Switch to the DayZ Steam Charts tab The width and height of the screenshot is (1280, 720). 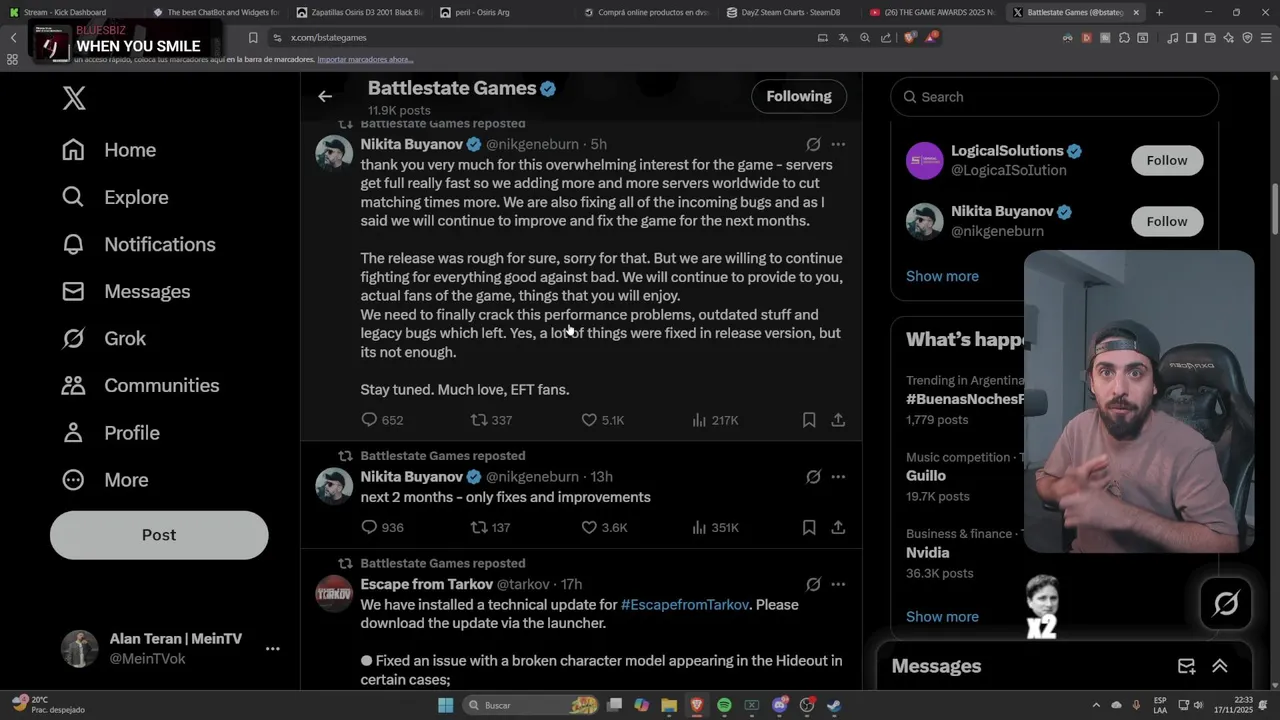coord(788,12)
